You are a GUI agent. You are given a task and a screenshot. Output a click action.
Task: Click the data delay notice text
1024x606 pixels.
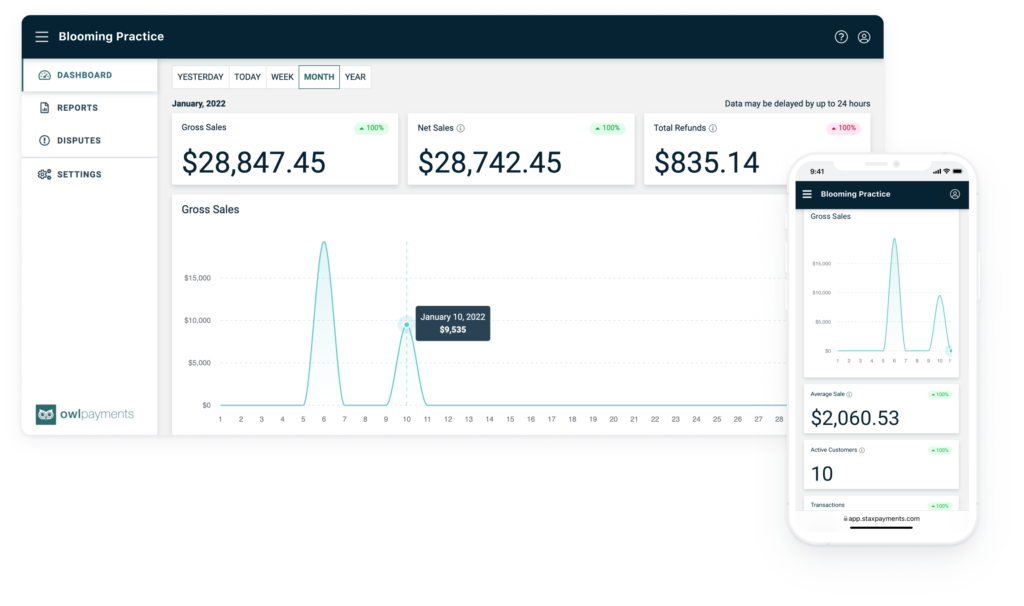[x=797, y=104]
